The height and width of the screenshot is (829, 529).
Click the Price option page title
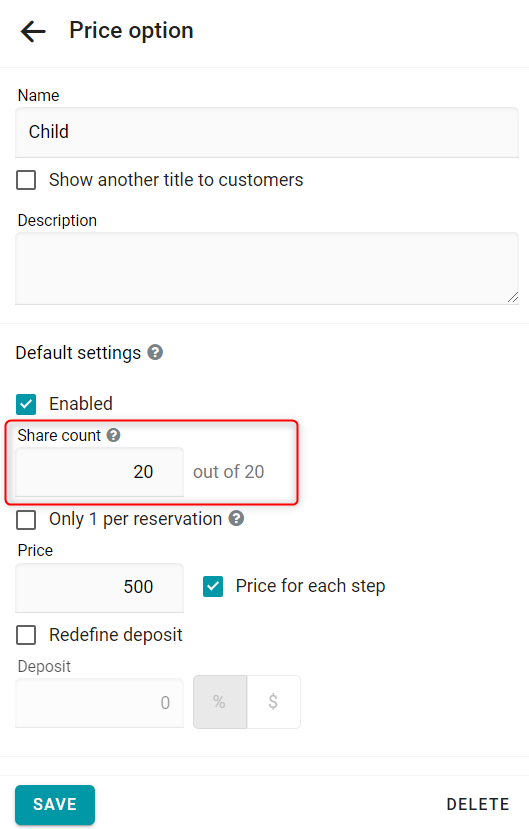[131, 31]
